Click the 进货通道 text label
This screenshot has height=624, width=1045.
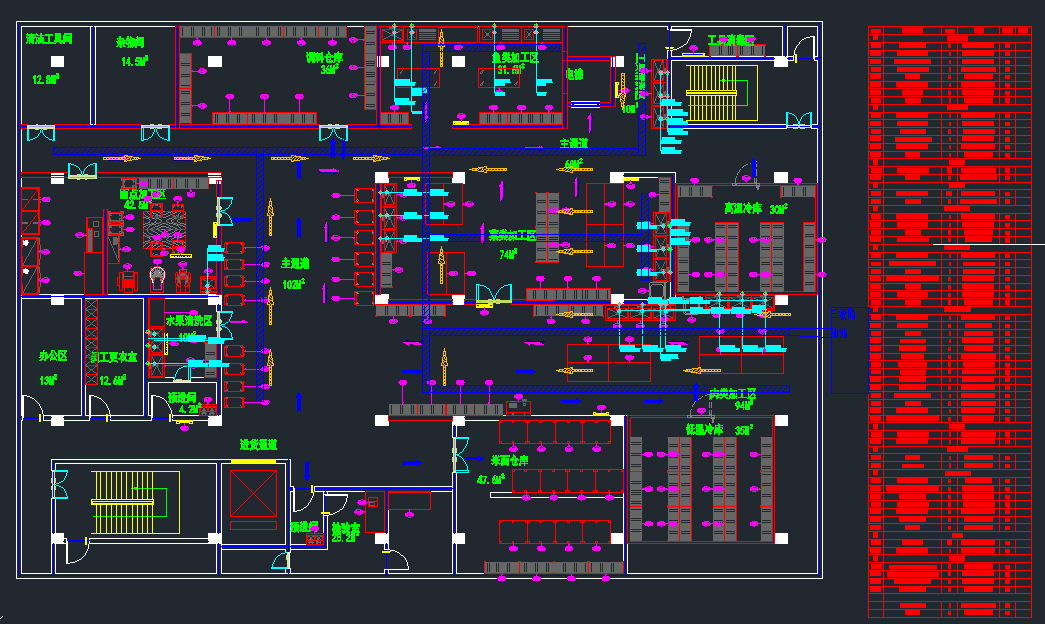pyautogui.click(x=257, y=444)
